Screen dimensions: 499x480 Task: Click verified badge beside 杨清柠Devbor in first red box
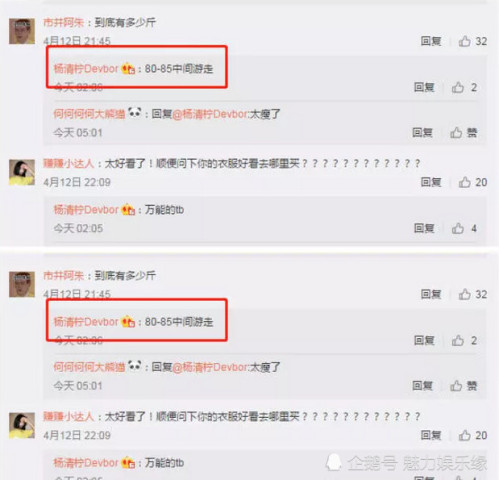tap(128, 69)
